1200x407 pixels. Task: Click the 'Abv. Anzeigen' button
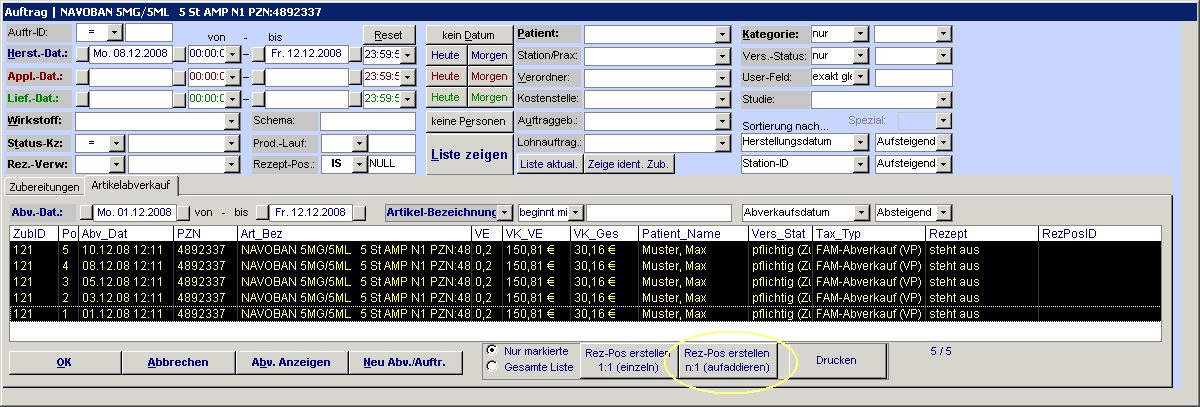[x=291, y=362]
